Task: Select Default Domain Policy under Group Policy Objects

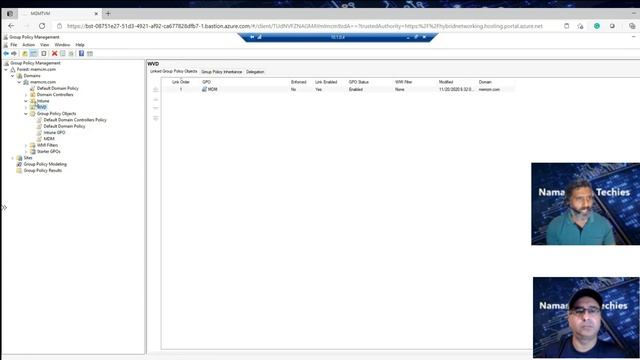Action: [x=64, y=127]
